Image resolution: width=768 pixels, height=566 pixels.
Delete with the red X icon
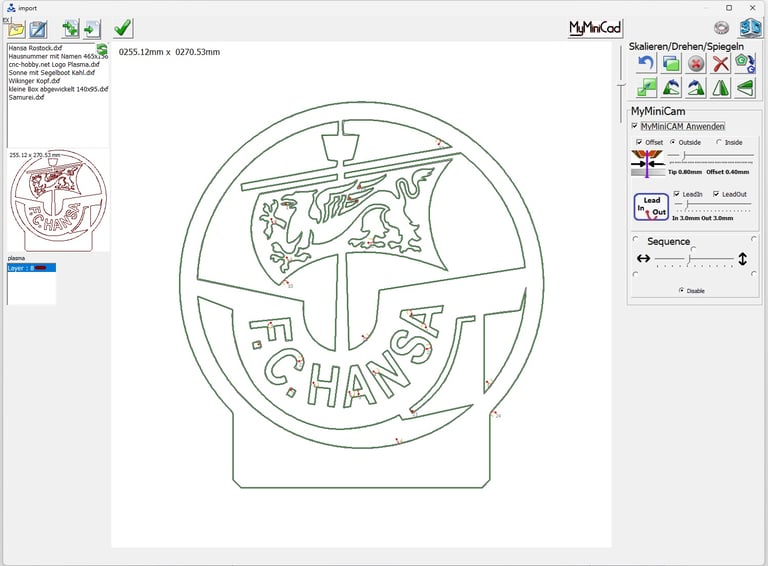coord(720,64)
